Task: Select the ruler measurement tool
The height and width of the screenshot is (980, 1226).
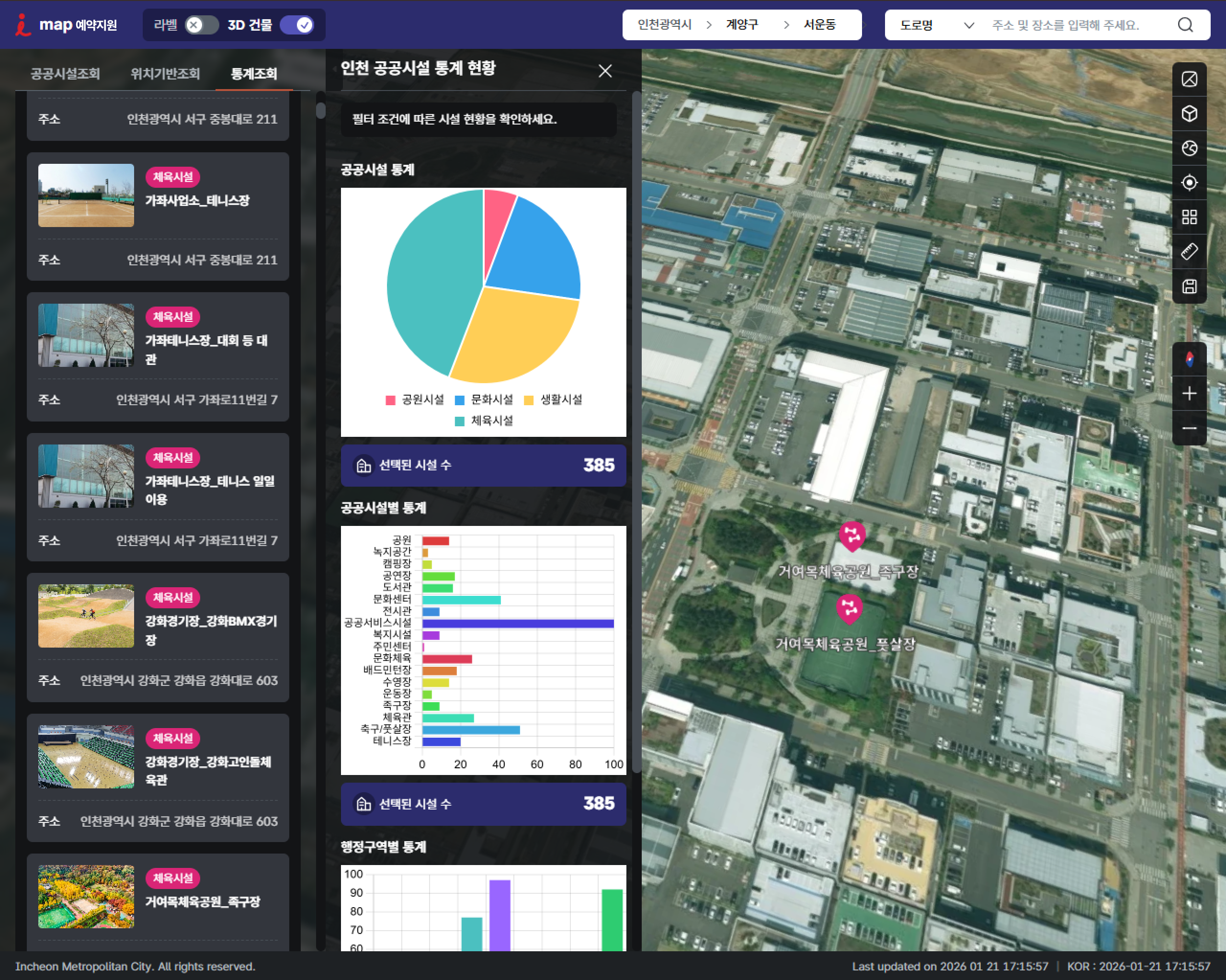Action: pyautogui.click(x=1189, y=251)
